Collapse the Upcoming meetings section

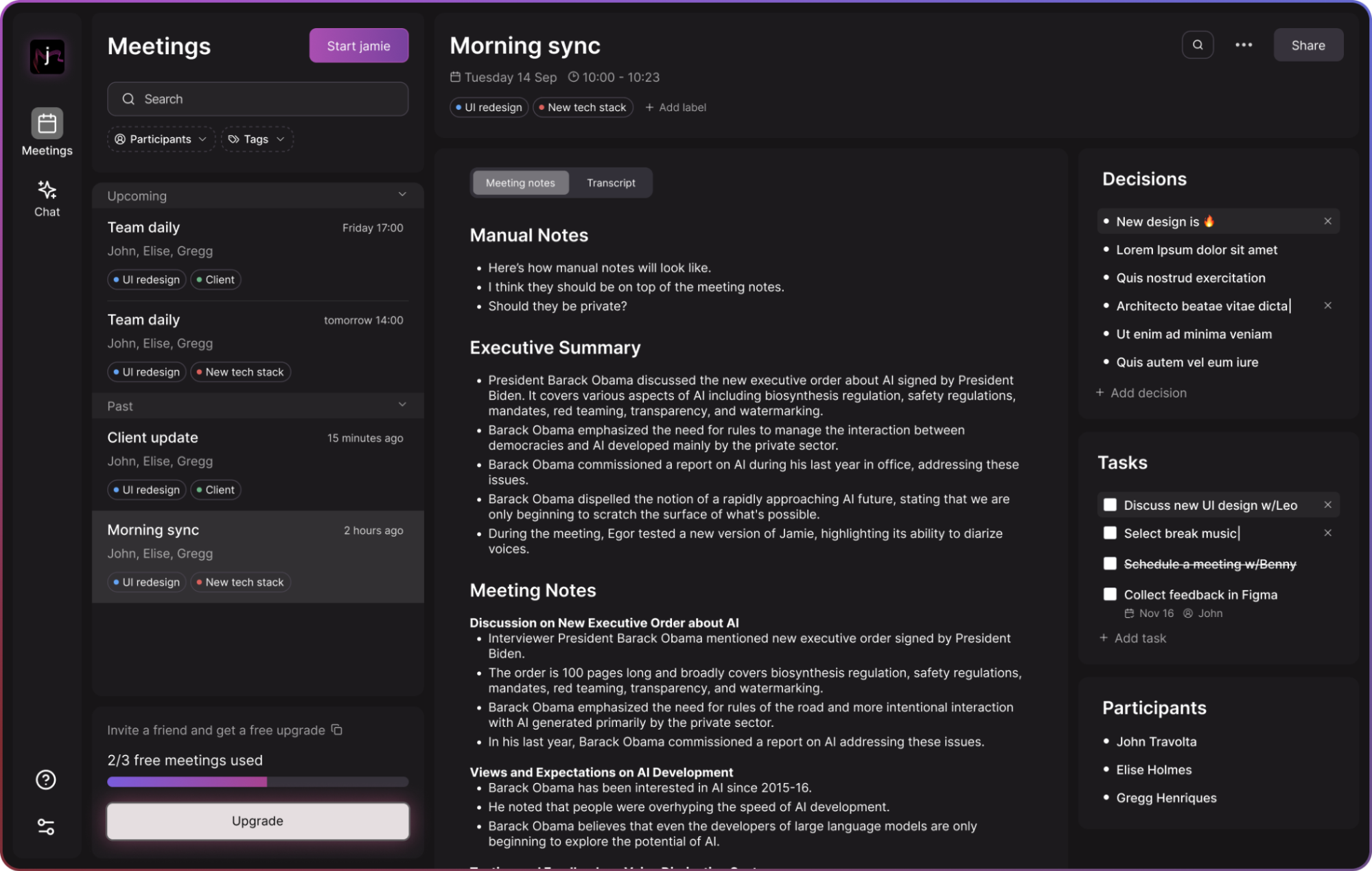click(402, 195)
